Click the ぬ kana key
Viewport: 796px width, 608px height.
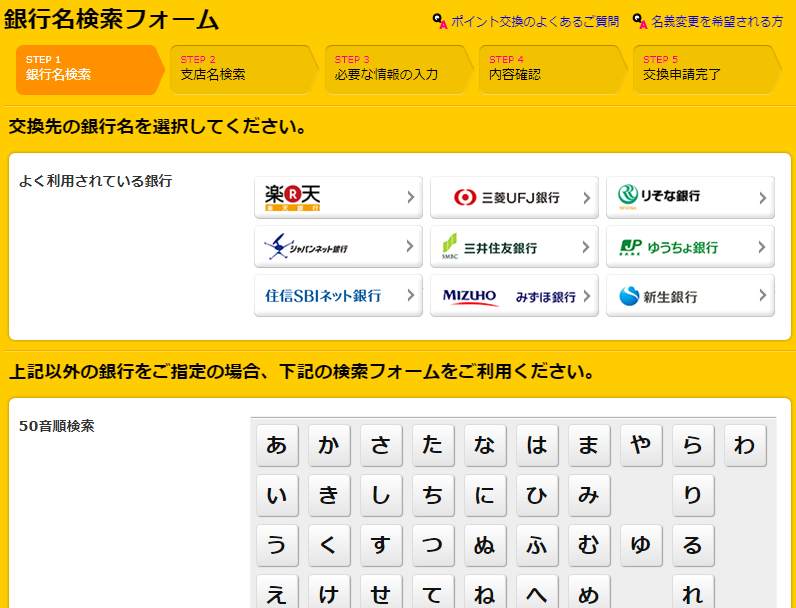pyautogui.click(x=485, y=545)
